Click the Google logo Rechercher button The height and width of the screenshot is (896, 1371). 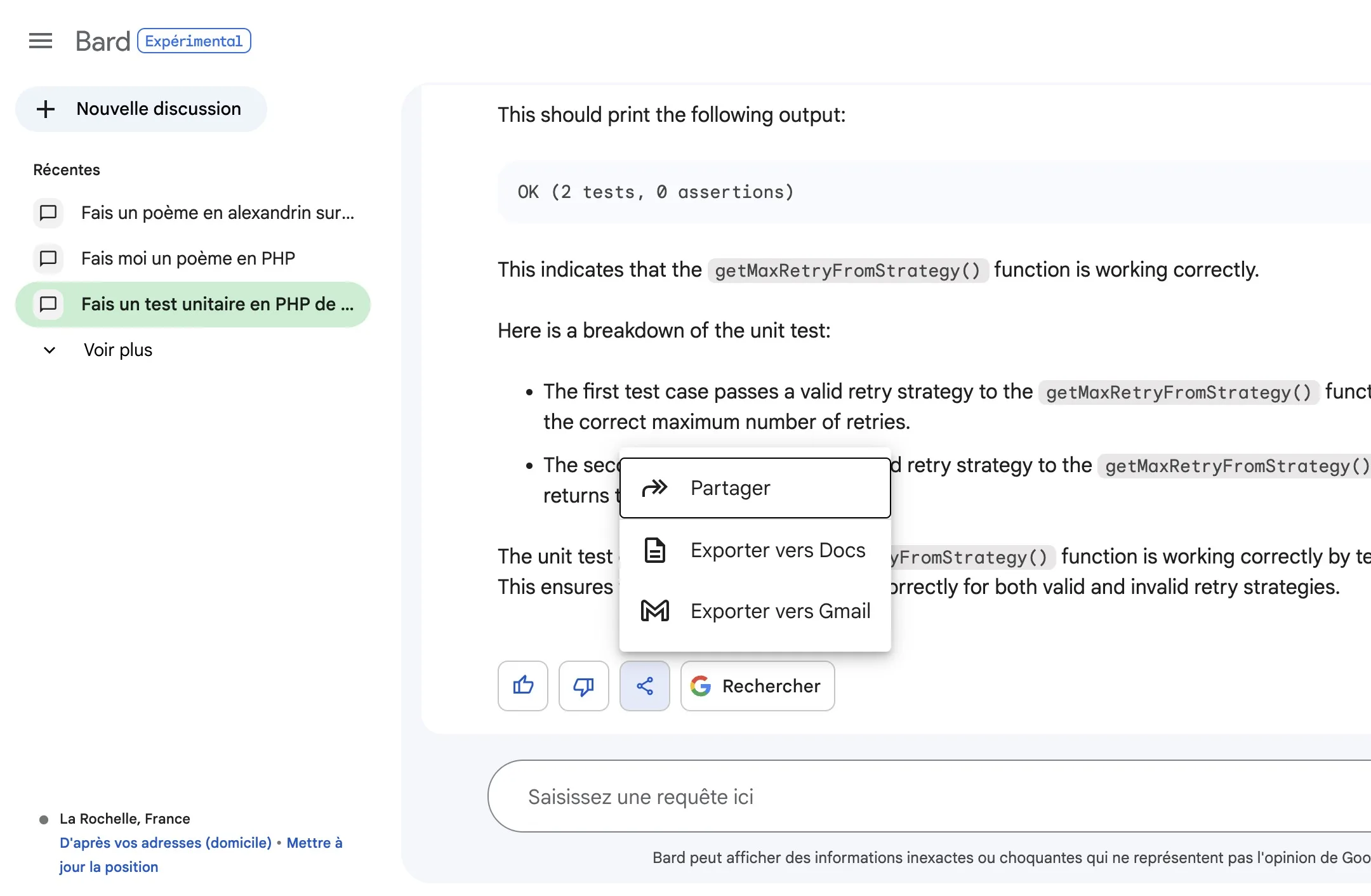757,686
